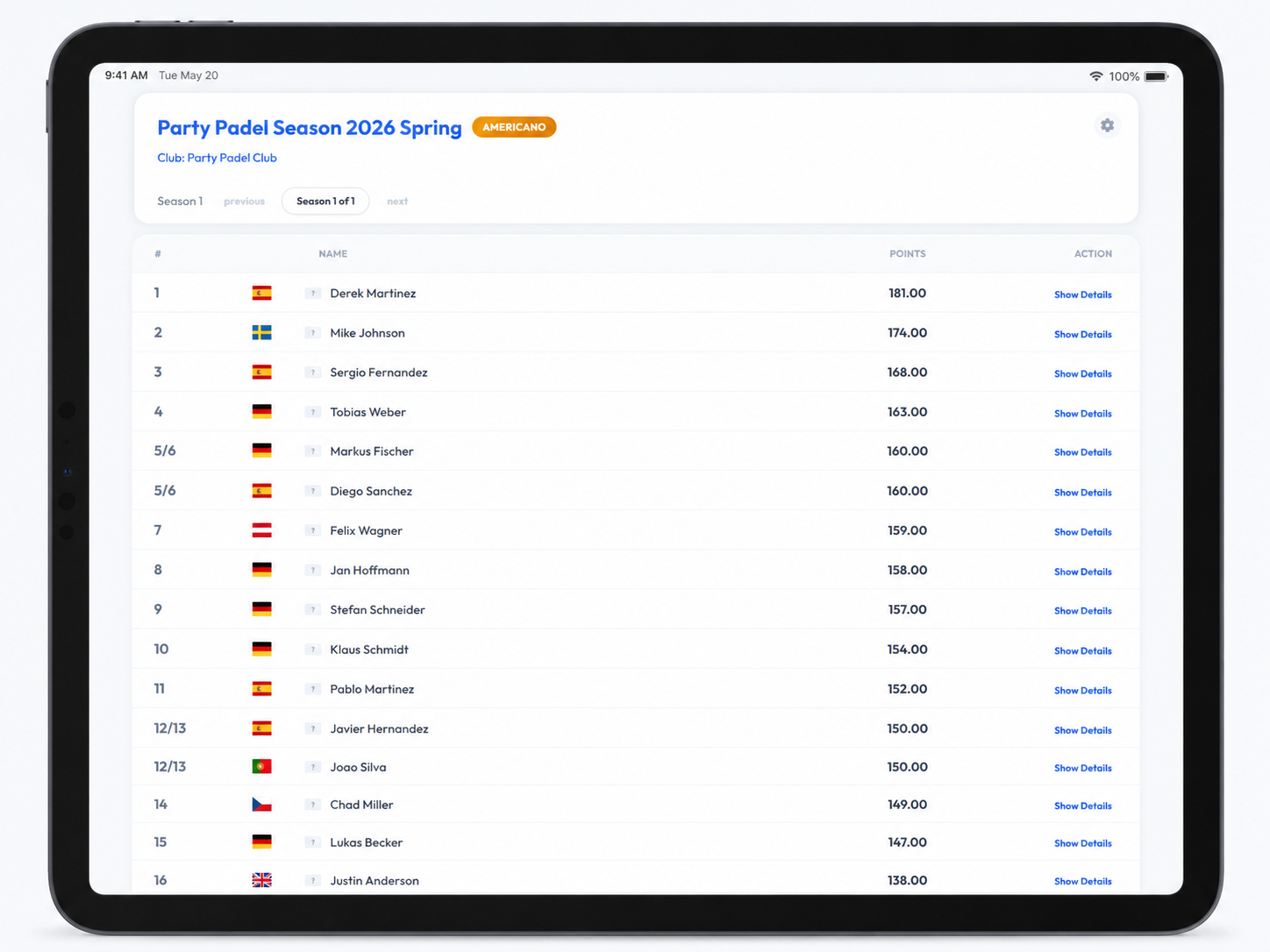
Task: Click the AMERICANO badge
Action: tap(514, 127)
